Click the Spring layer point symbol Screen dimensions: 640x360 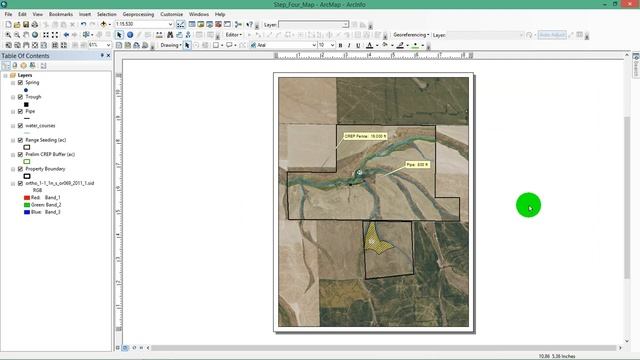[x=26, y=90]
